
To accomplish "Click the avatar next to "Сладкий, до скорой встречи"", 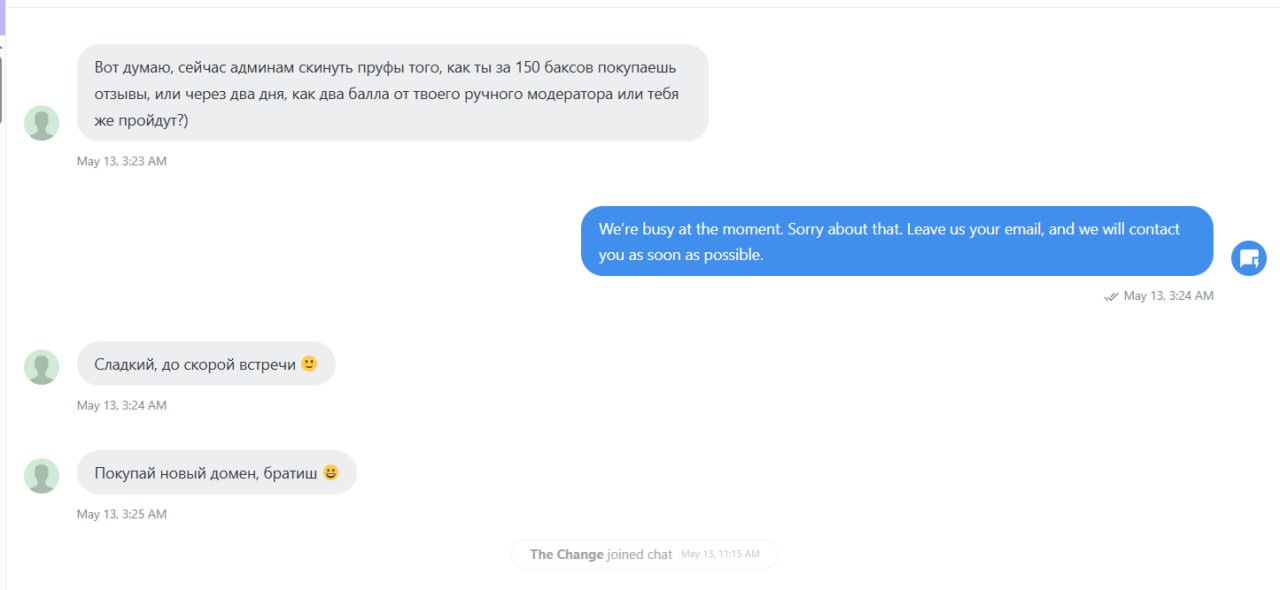I will 42,367.
